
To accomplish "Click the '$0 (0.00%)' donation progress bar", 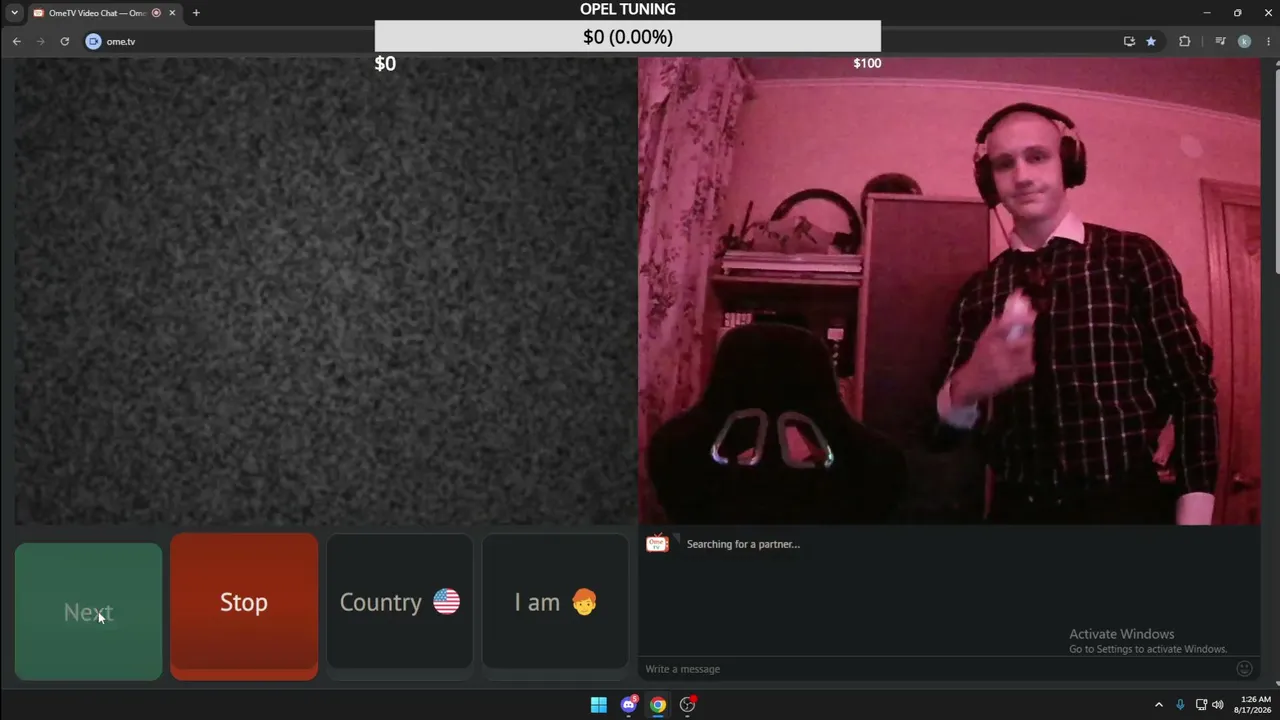I will pos(628,37).
